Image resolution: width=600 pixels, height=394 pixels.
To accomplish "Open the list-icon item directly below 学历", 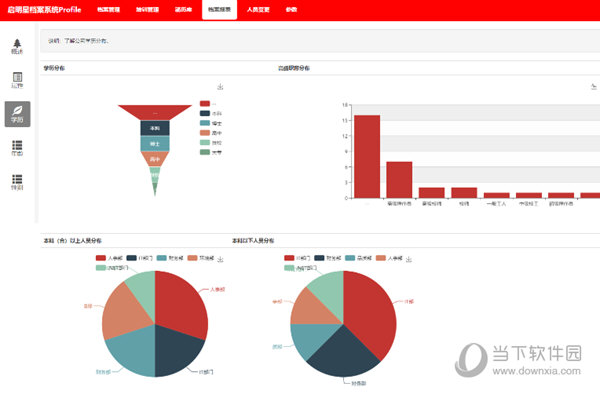I will (17, 148).
